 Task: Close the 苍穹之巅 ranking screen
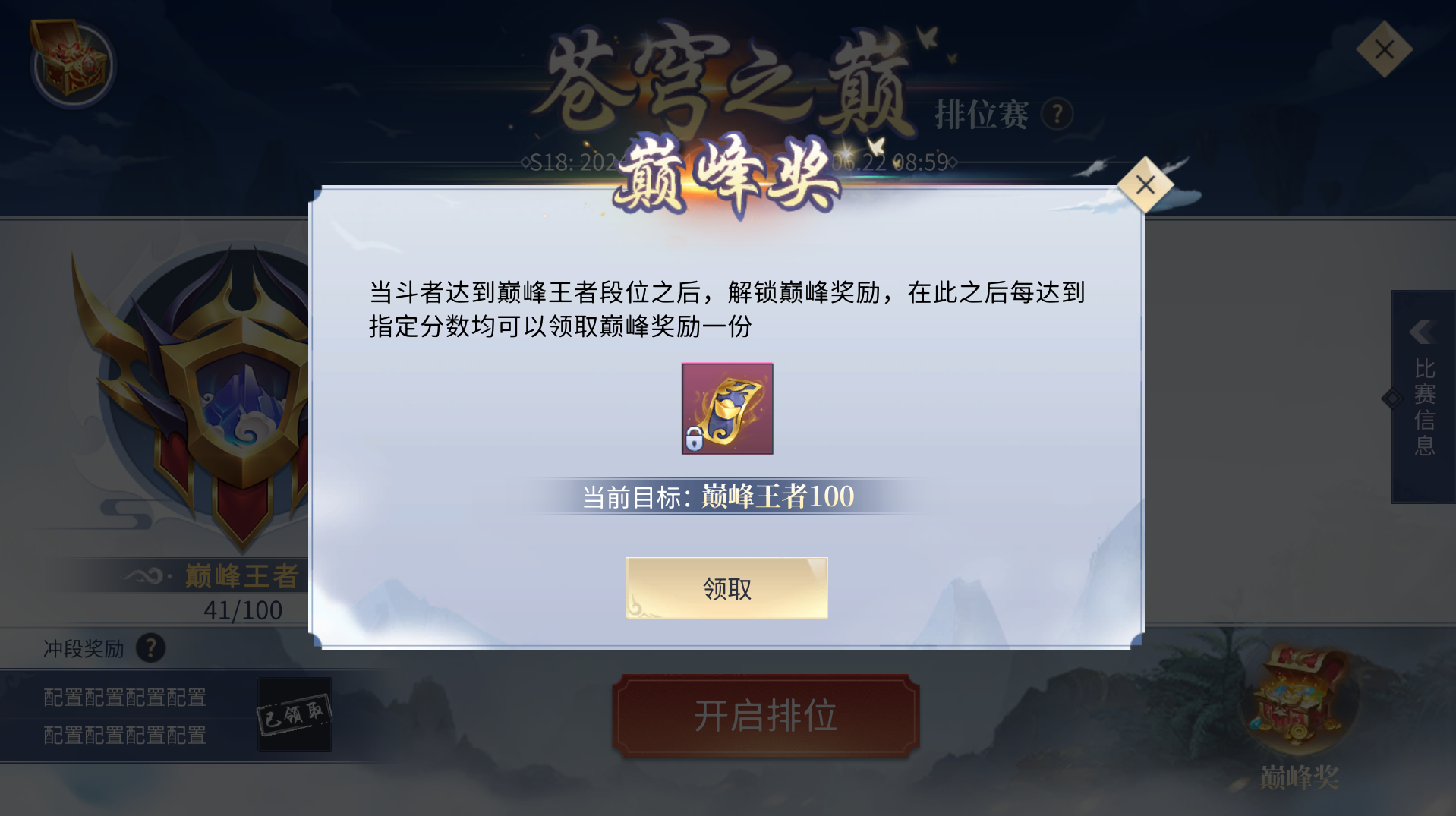click(x=1384, y=50)
